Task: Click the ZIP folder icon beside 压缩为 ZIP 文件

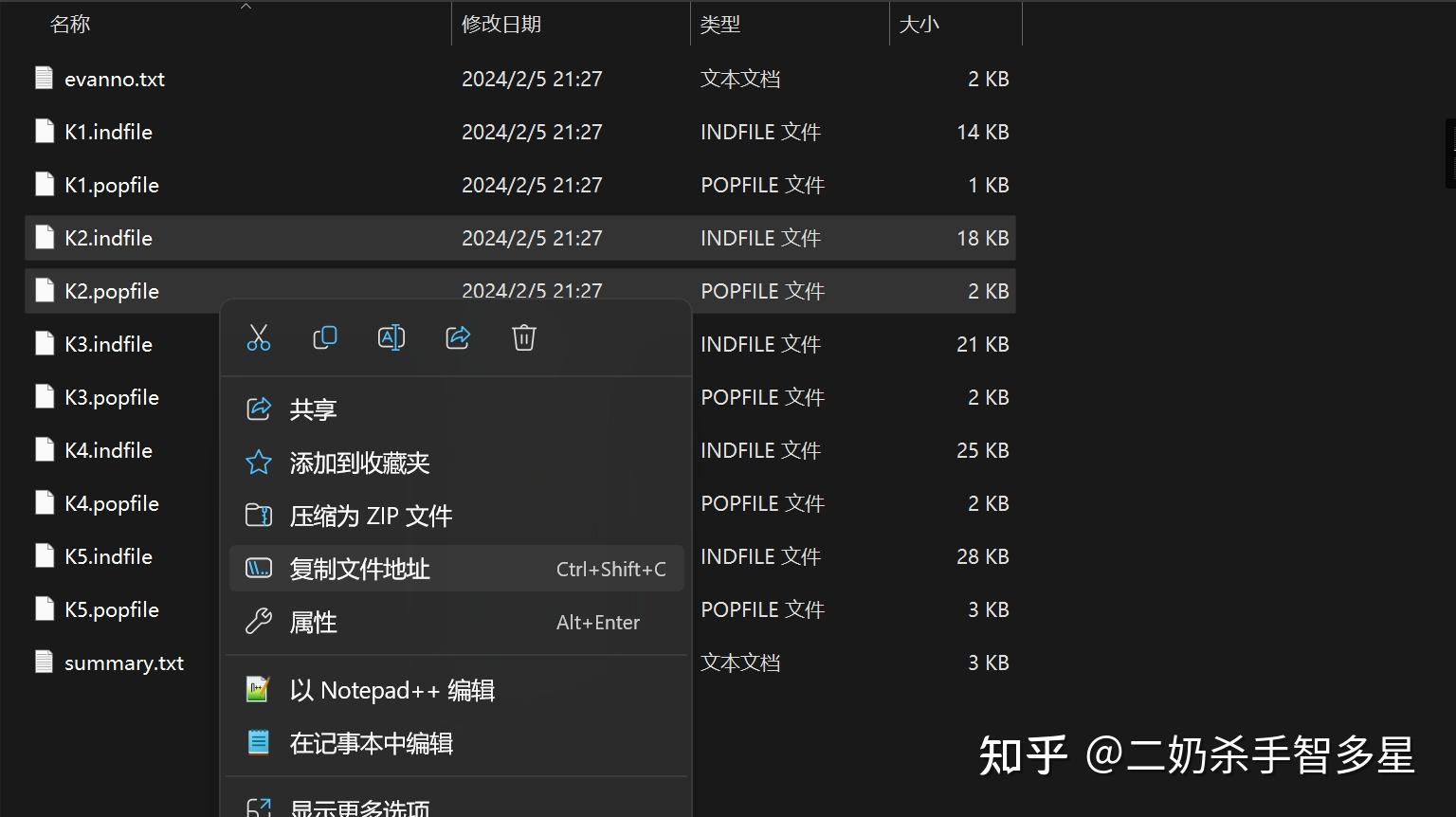Action: (258, 515)
